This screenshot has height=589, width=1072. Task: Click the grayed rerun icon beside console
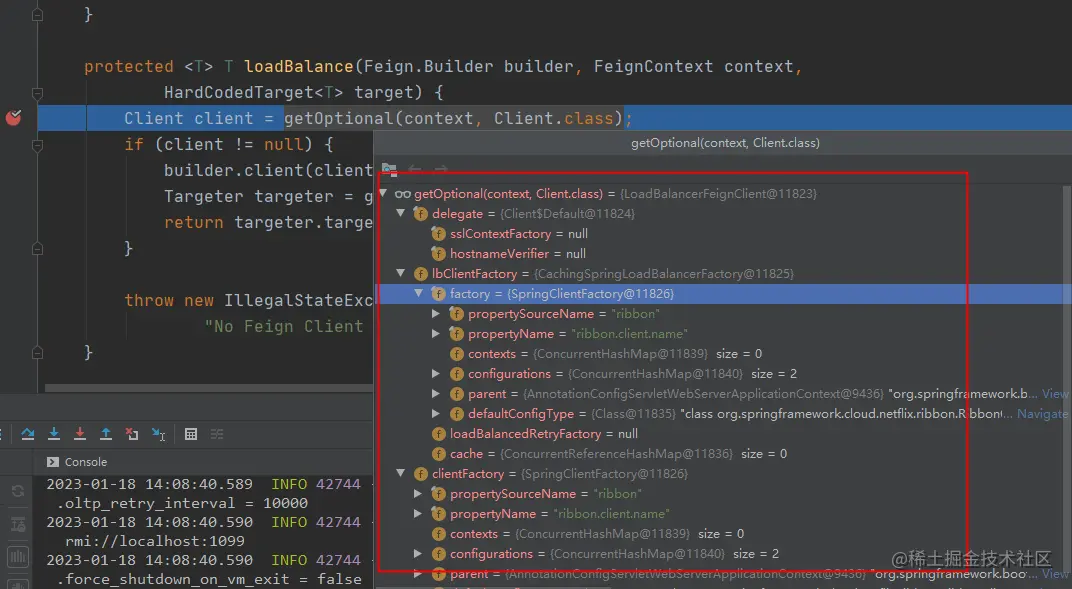[x=18, y=491]
